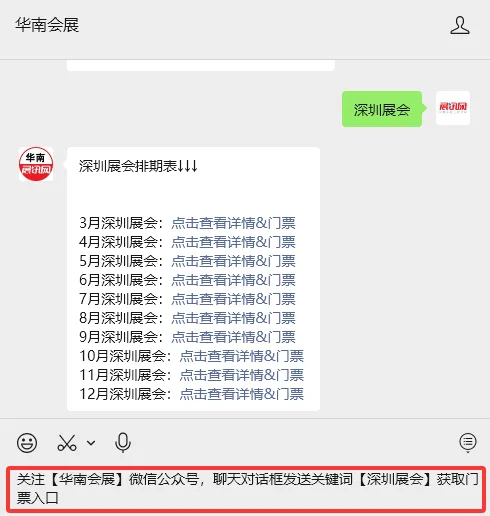
Task: Open 12月深圳展会 details and tickets link
Action: point(241,394)
